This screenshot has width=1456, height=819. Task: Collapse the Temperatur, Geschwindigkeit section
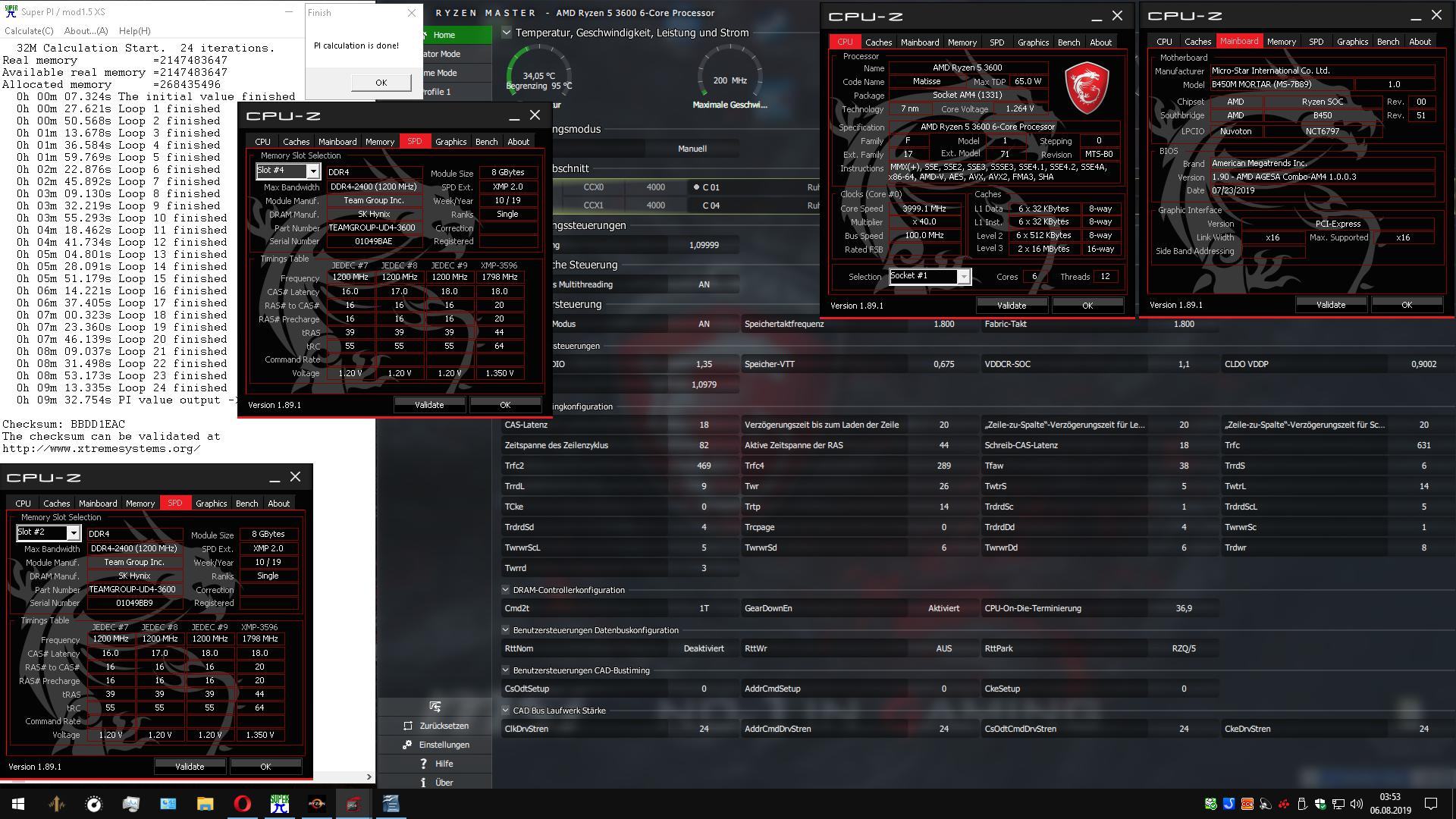click(507, 33)
